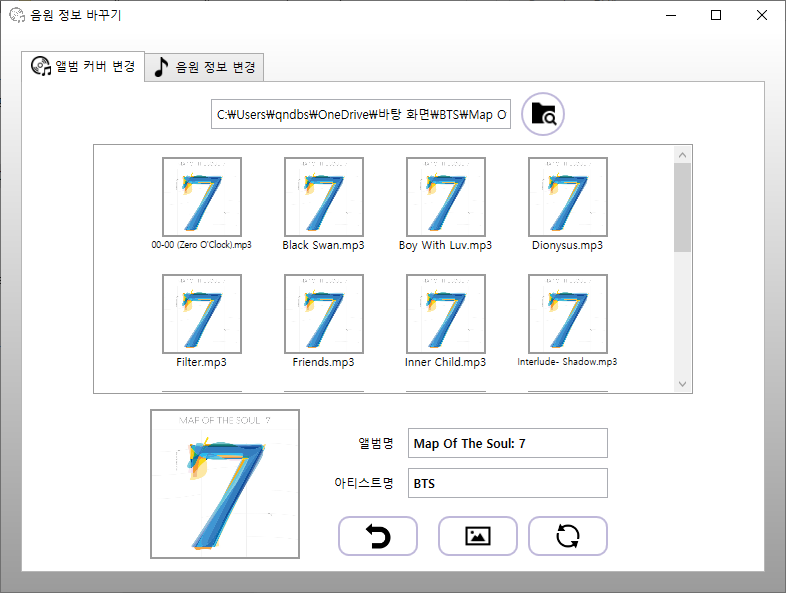This screenshot has height=593, width=786.
Task: Click the refresh sync arrows button
Action: [x=568, y=536]
